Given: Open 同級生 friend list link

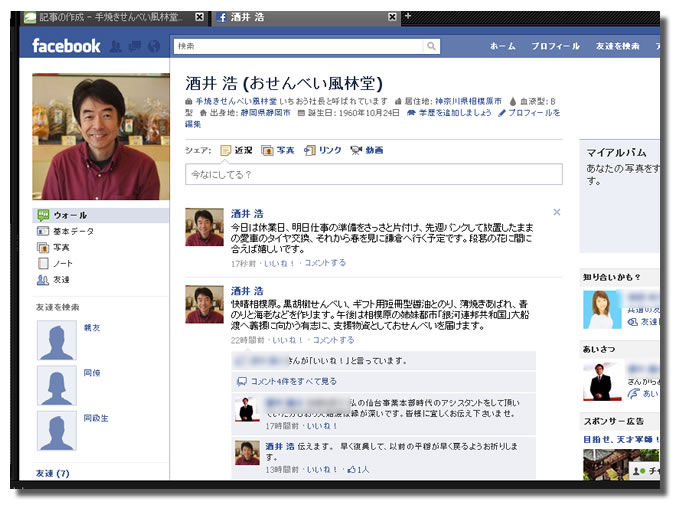Looking at the screenshot, I should (x=96, y=418).
